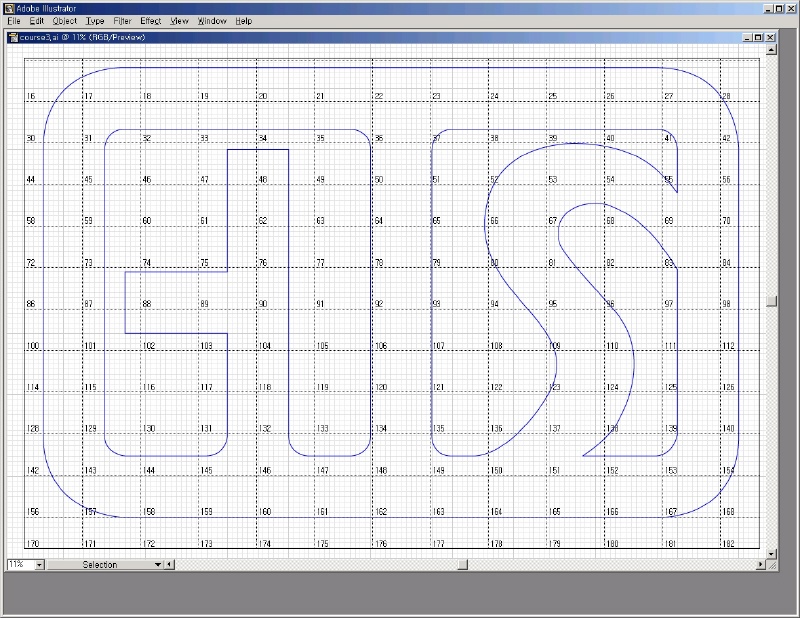Maximize the Adobe Illustrator application window
Screen dimensions: 800x618
click(779, 9)
